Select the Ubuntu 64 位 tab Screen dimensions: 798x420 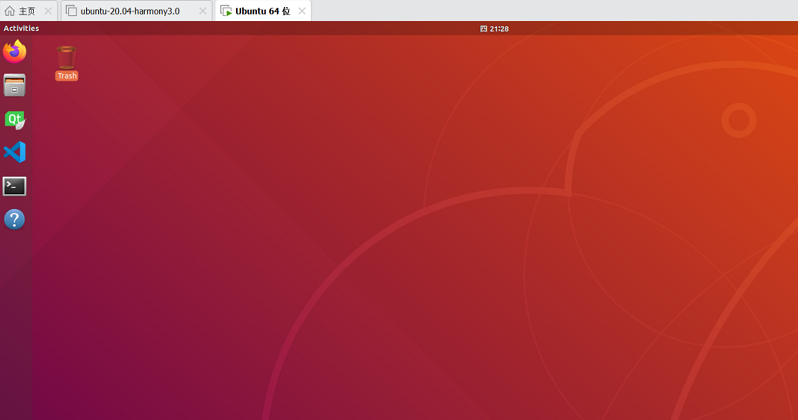[263, 11]
